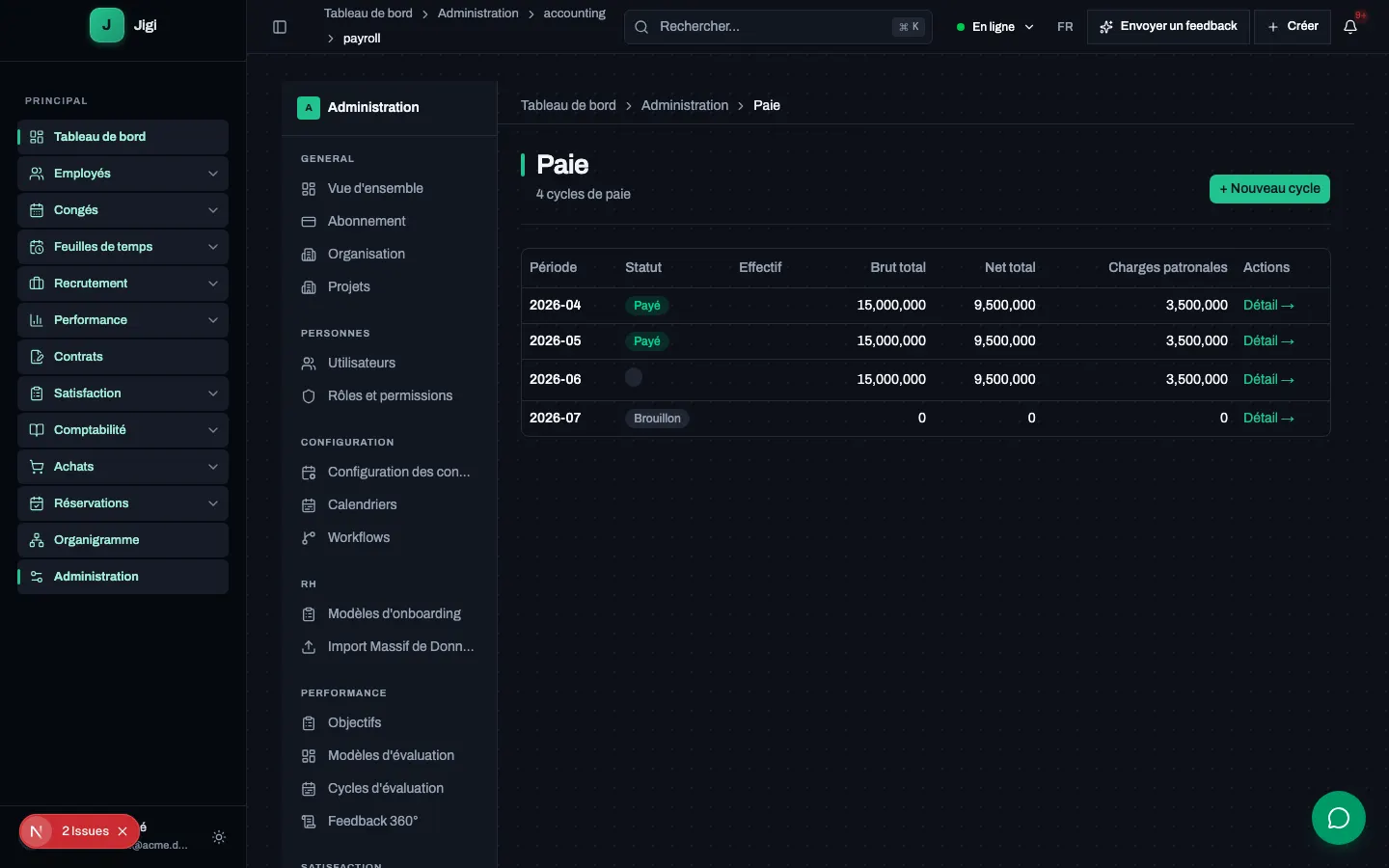This screenshot has width=1389, height=868.
Task: Click the Jigi logo avatar
Action: click(x=107, y=26)
